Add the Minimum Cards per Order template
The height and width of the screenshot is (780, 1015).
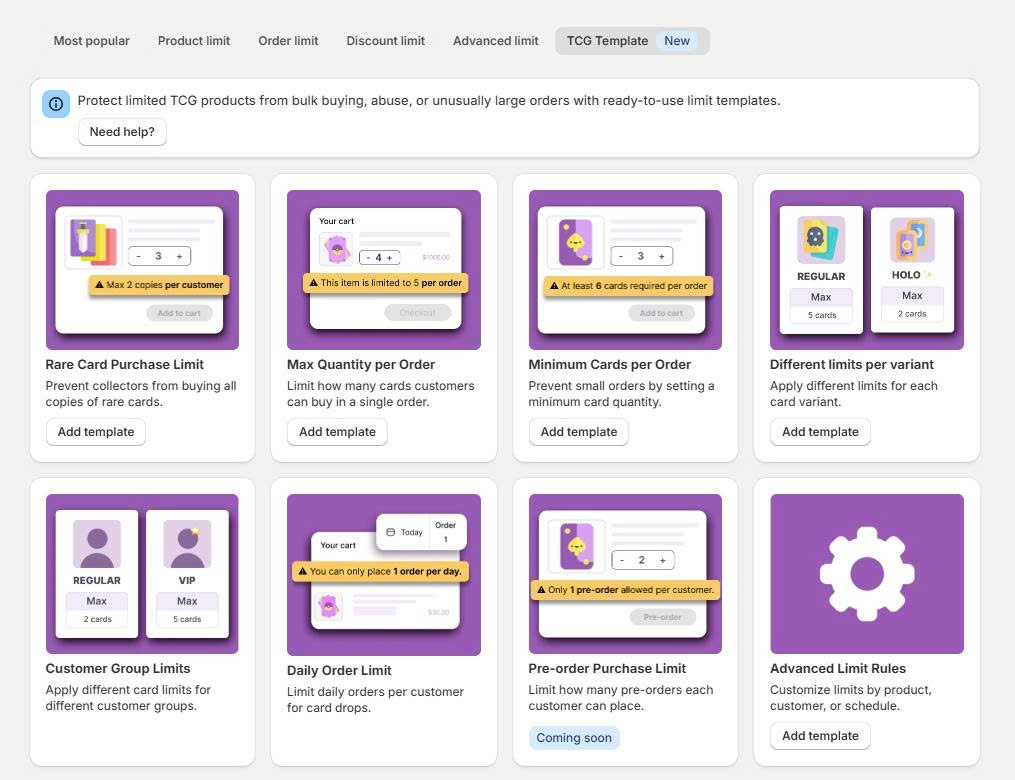click(x=579, y=432)
